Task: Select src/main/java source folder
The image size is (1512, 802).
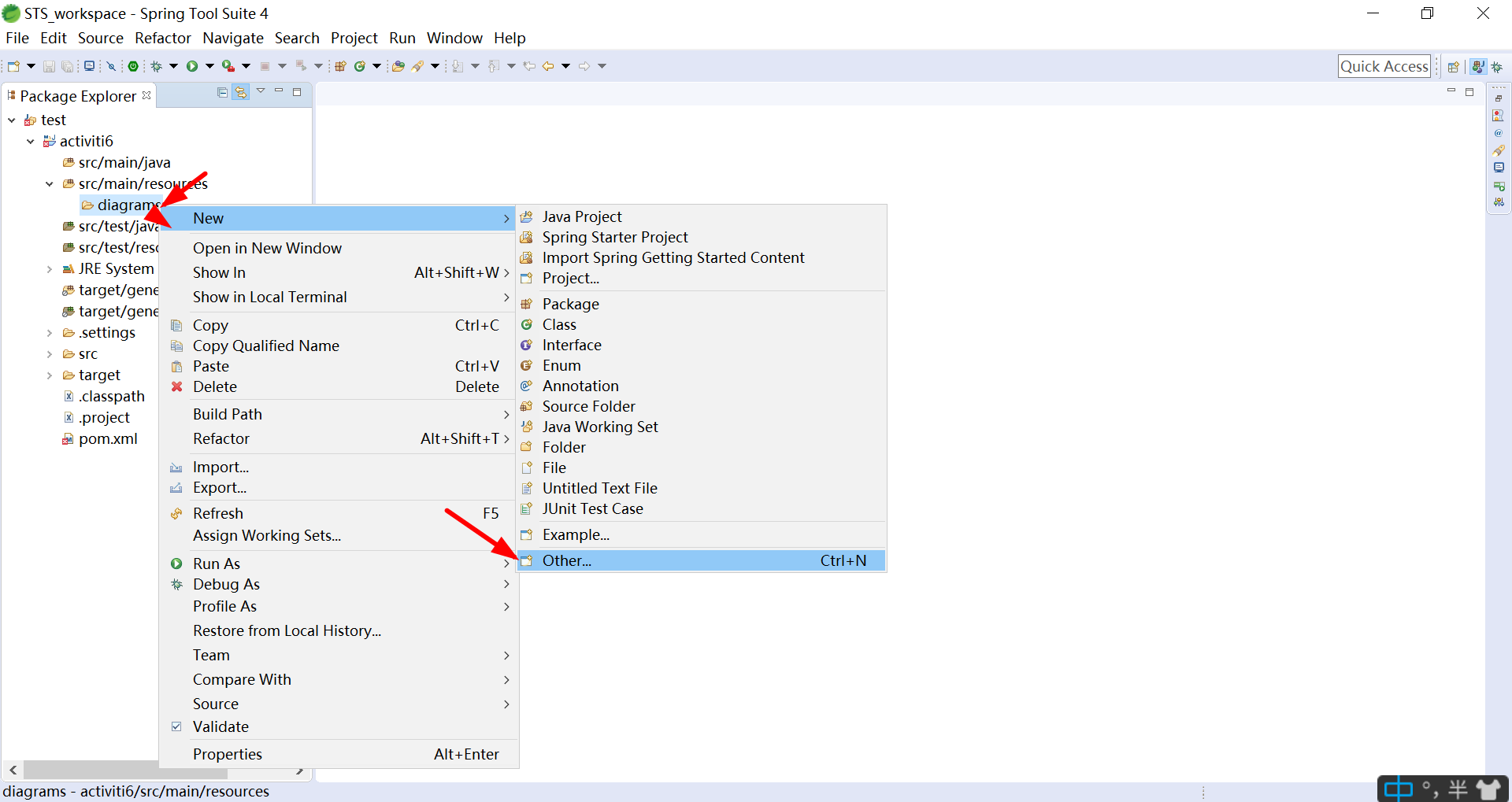Action: pos(124,163)
